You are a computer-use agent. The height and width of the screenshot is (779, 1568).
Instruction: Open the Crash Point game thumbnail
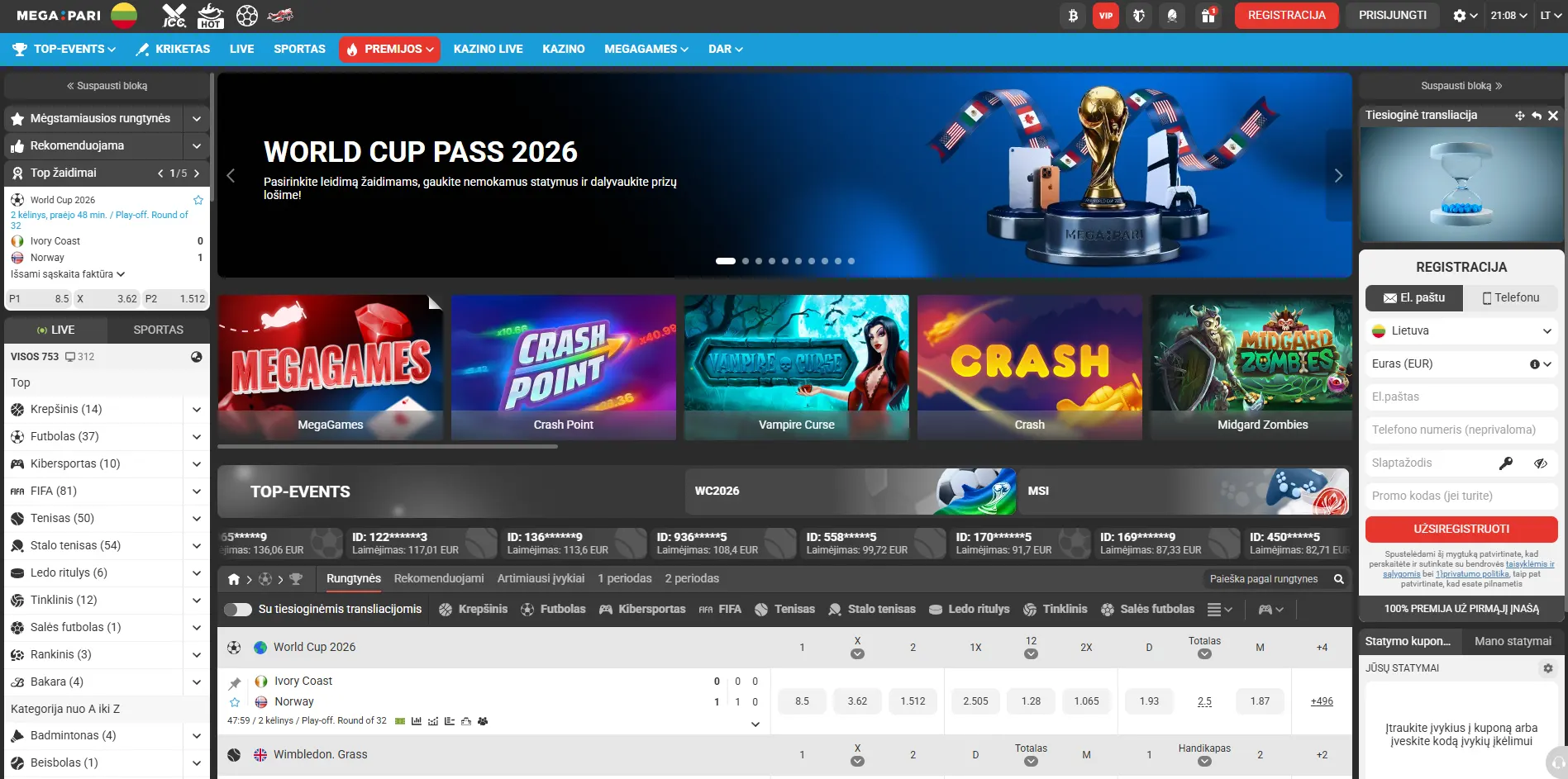[x=564, y=368]
